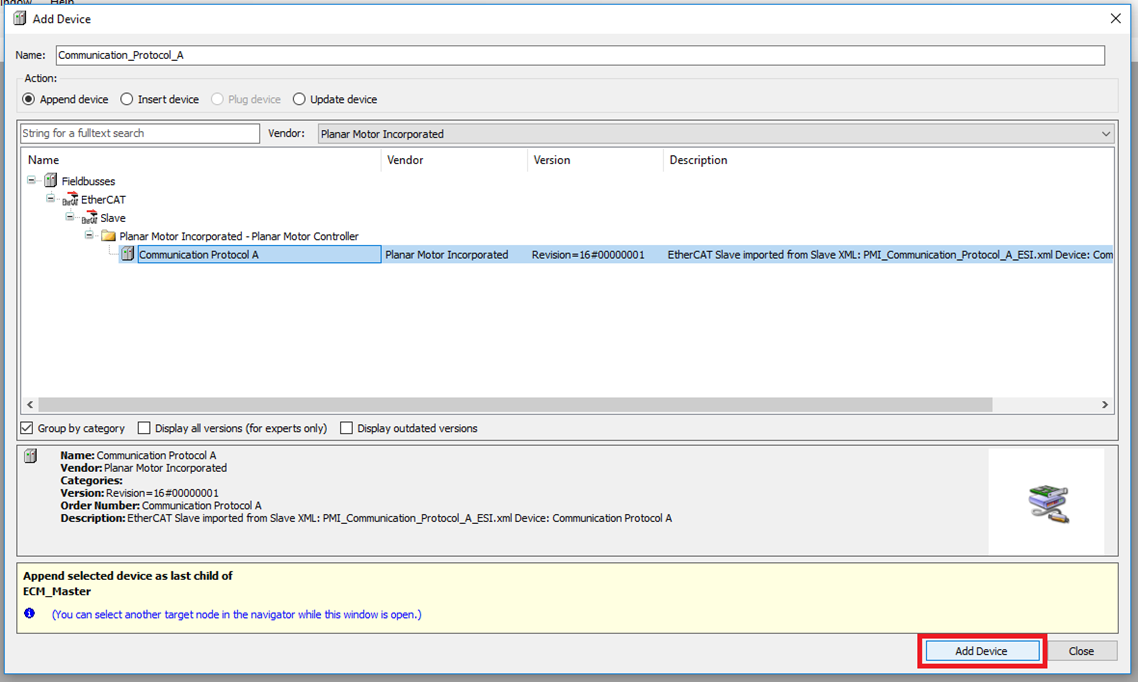Viewport: 1138px width, 682px height.
Task: Uncheck Group by category checkbox
Action: pos(27,428)
